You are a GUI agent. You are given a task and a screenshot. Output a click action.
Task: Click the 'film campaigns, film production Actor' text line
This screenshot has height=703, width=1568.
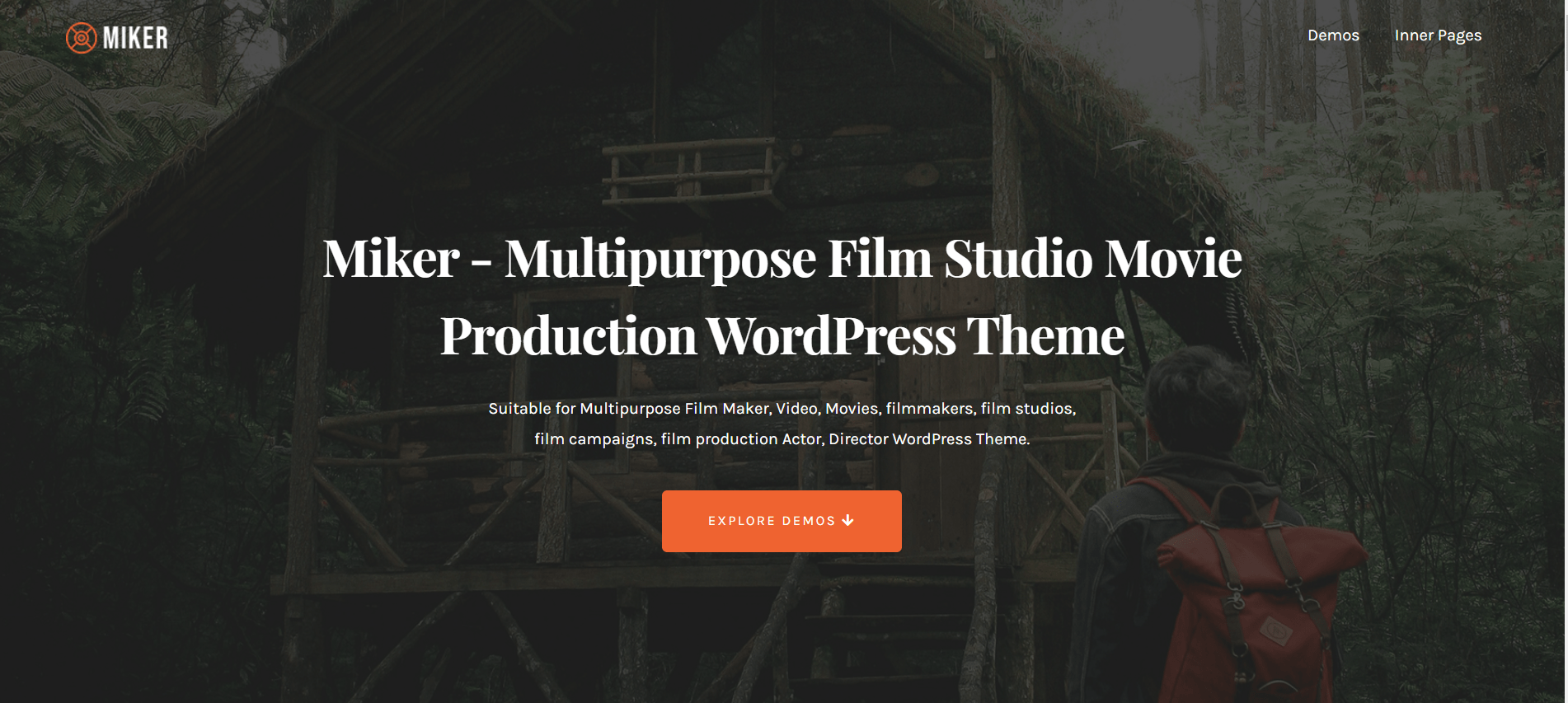[x=782, y=439]
